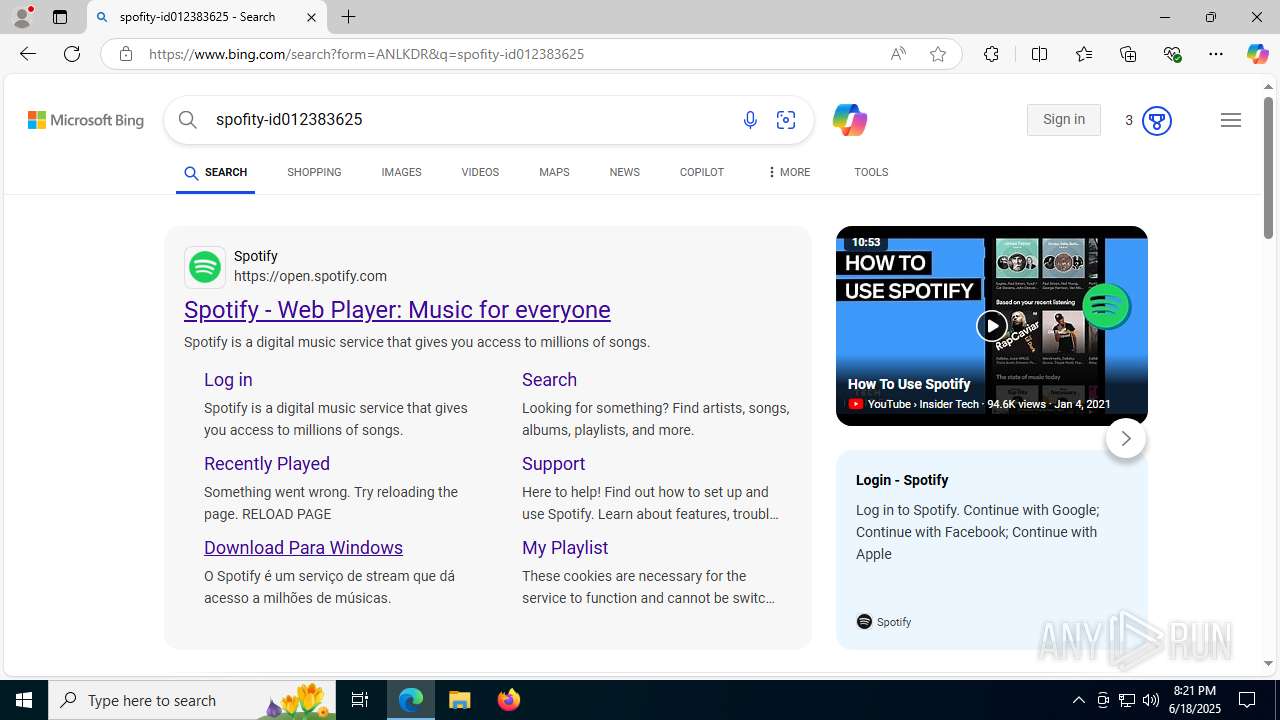Click the taskbar Type here to search box
The image size is (1280, 720).
[192, 700]
